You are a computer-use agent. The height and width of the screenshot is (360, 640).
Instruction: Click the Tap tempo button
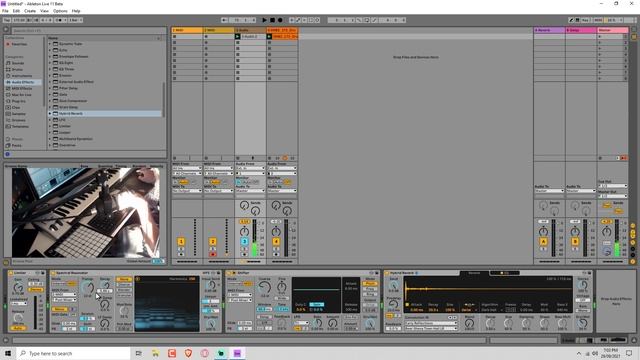[x=7, y=20]
